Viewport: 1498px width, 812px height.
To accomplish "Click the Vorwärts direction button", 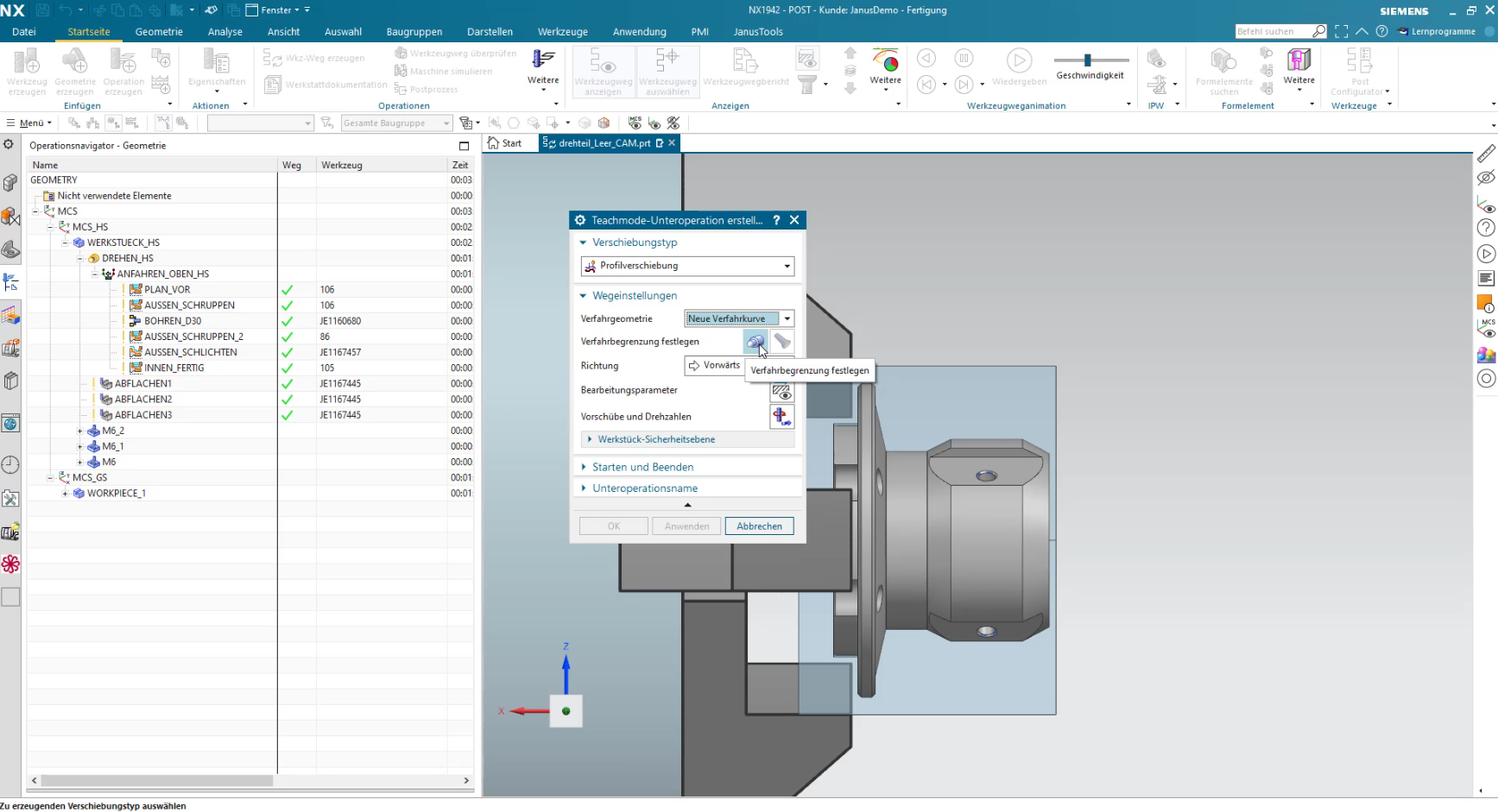I will pyautogui.click(x=714, y=366).
